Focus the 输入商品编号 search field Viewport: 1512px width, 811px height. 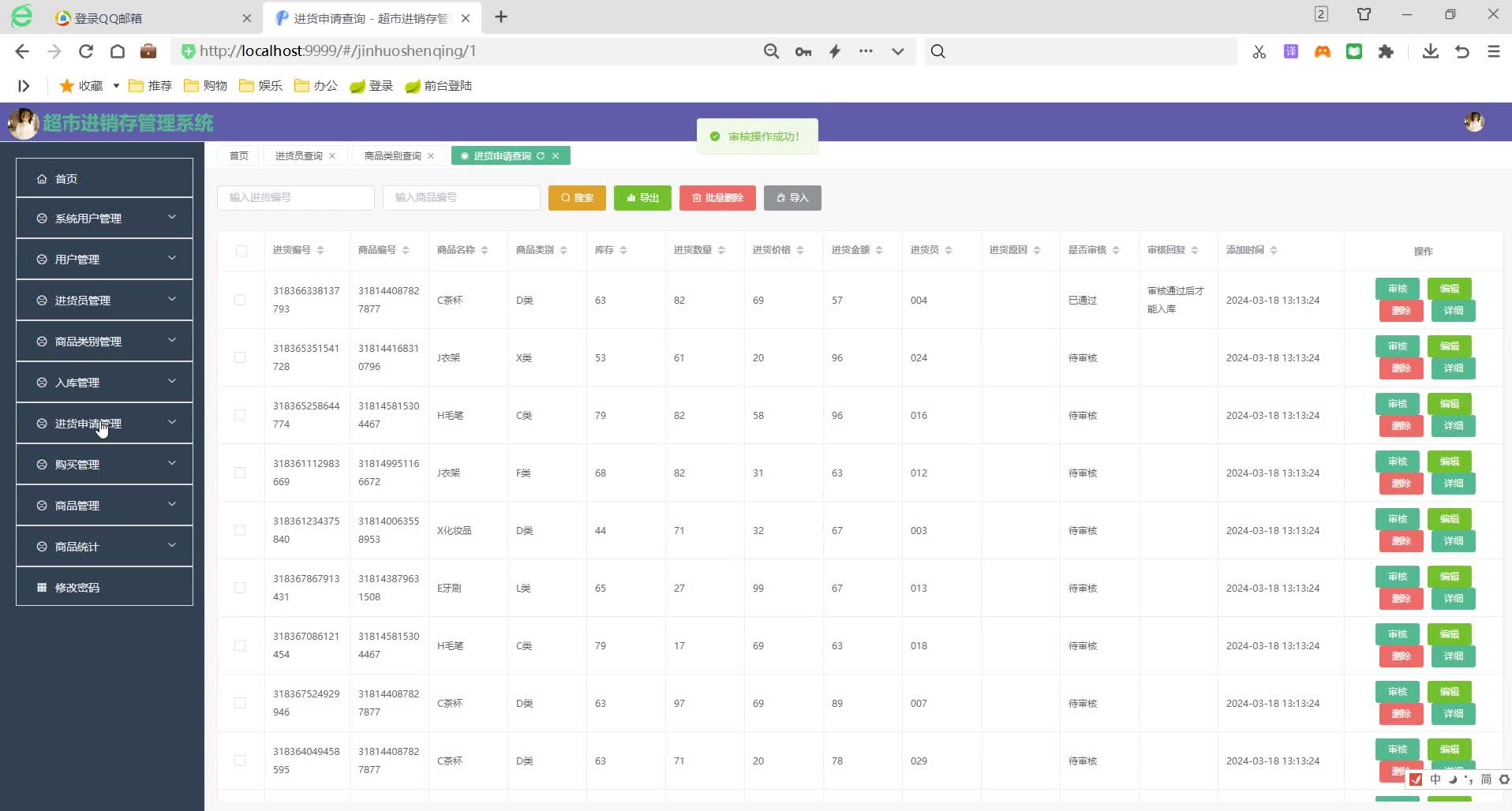point(462,198)
